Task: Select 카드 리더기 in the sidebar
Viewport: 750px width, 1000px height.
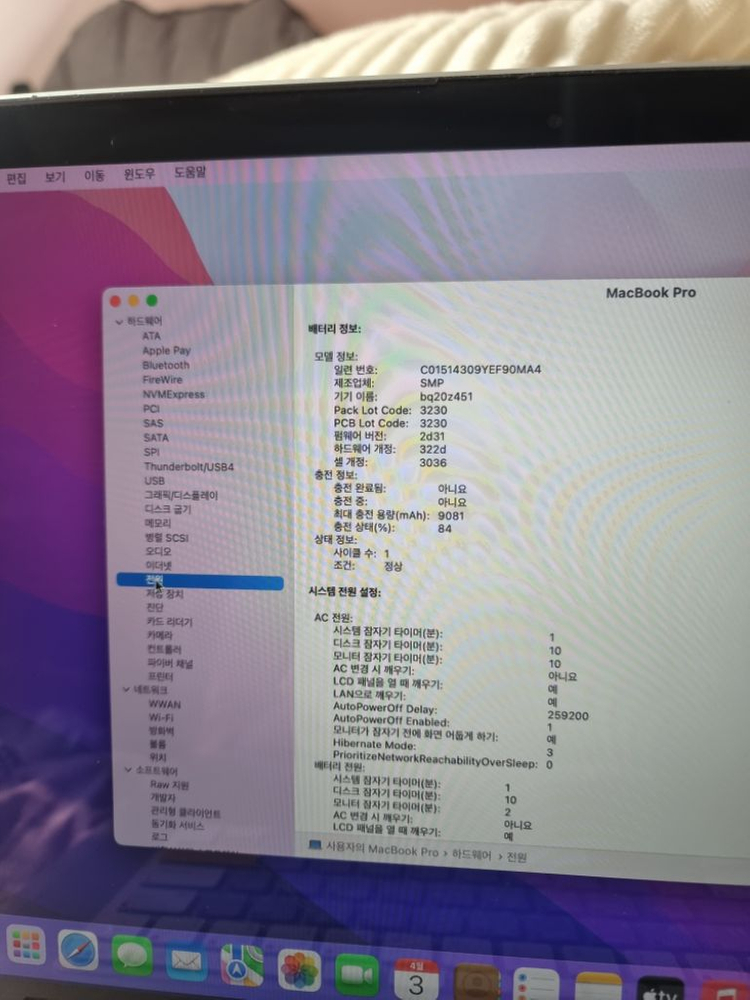Action: click(x=169, y=621)
